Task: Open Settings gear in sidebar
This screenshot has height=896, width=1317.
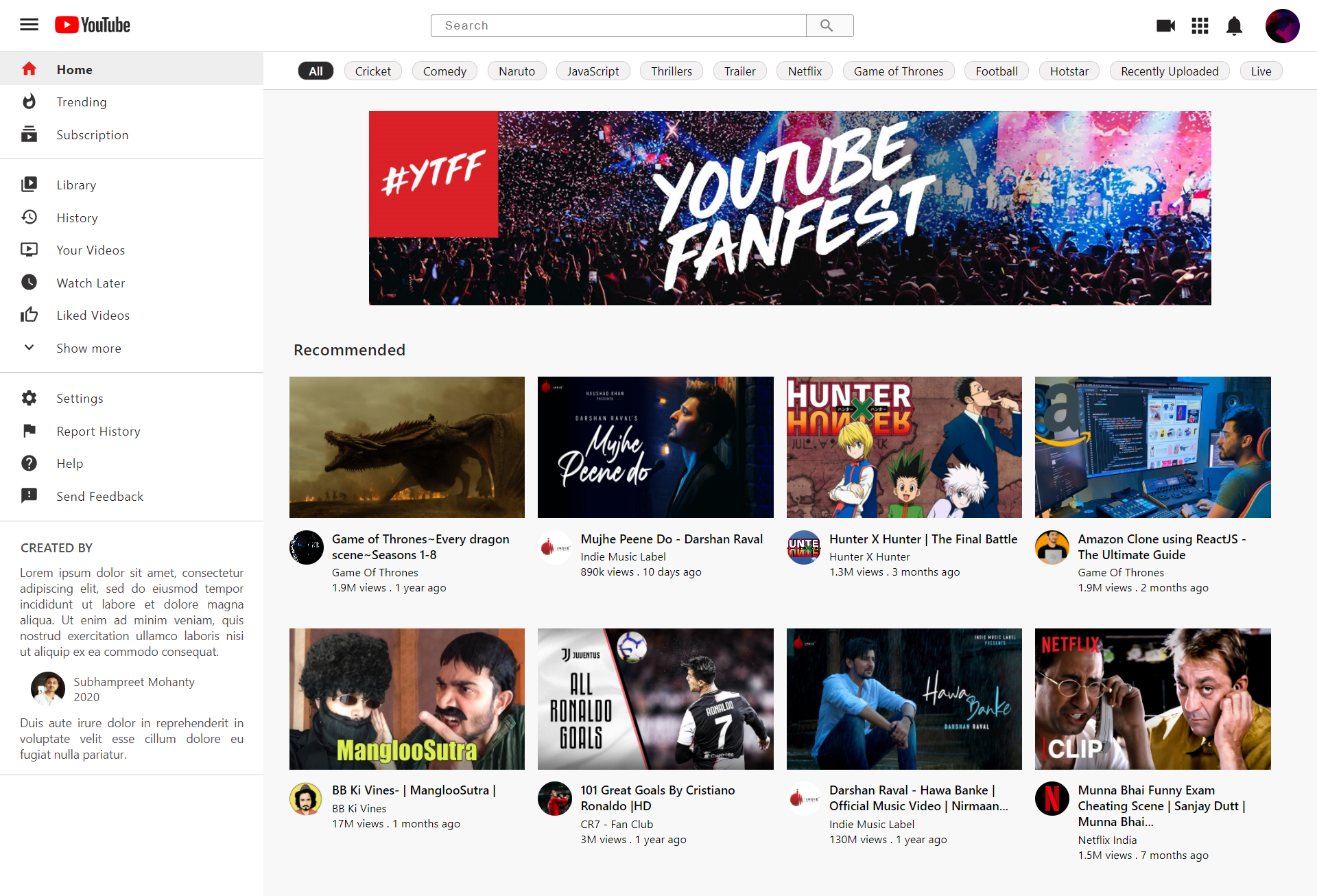Action: pos(29,398)
